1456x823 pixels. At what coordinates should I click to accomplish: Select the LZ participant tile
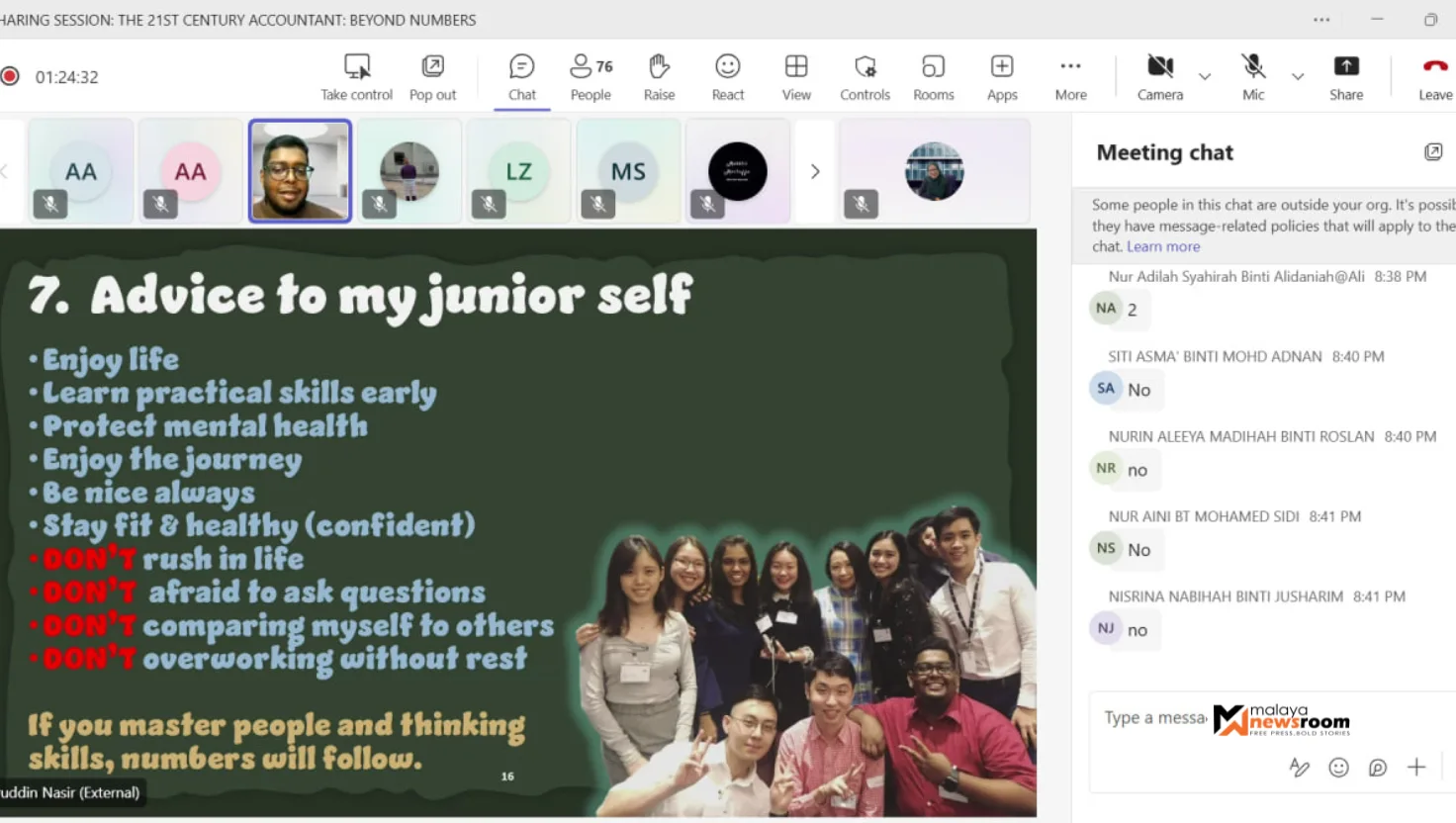[518, 171]
